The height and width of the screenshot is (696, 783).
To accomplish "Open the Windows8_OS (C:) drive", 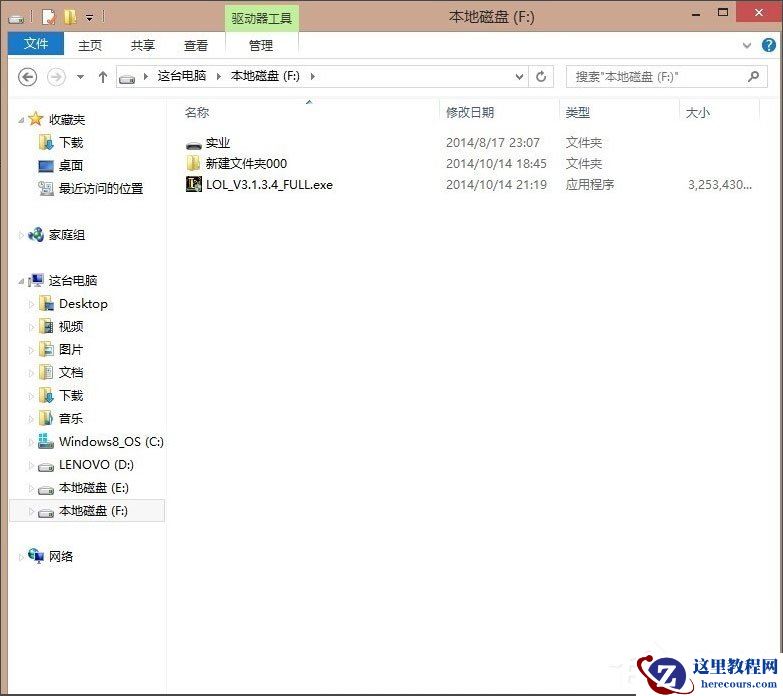I will pos(111,441).
